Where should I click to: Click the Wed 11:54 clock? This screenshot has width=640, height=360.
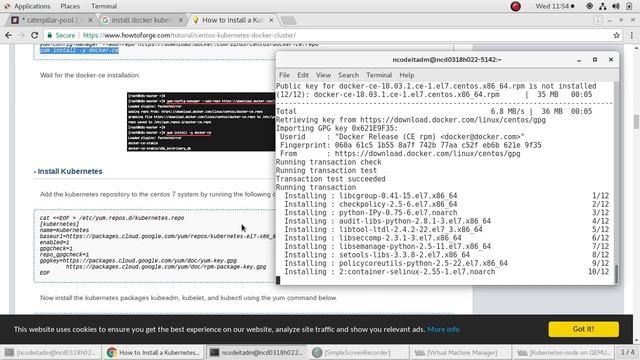[x=555, y=6]
